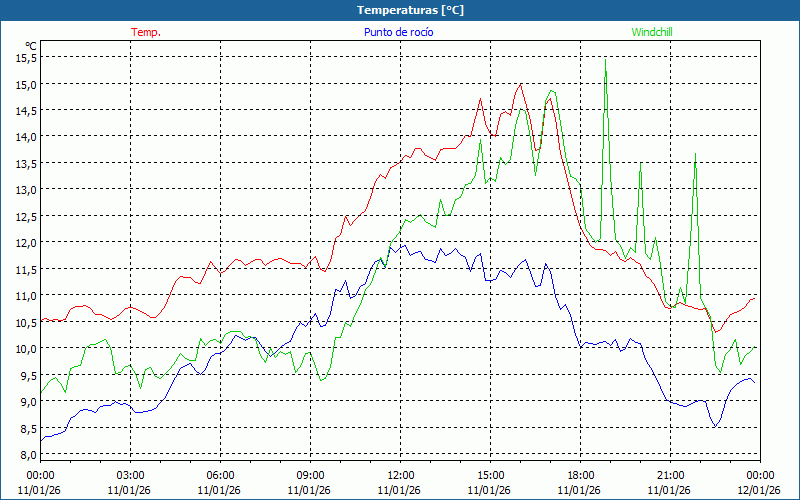Image resolution: width=800 pixels, height=500 pixels.
Task: Click the 12/01/26 date label
Action: (x=759, y=490)
